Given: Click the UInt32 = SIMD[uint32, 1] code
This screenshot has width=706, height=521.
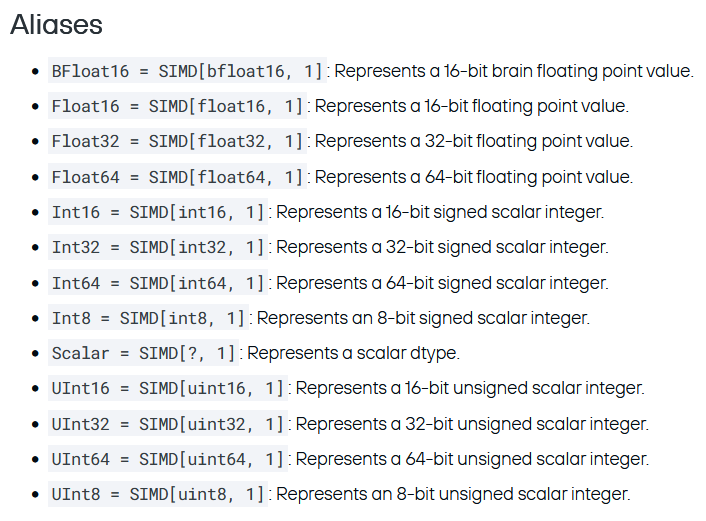Looking at the screenshot, I should tap(168, 424).
